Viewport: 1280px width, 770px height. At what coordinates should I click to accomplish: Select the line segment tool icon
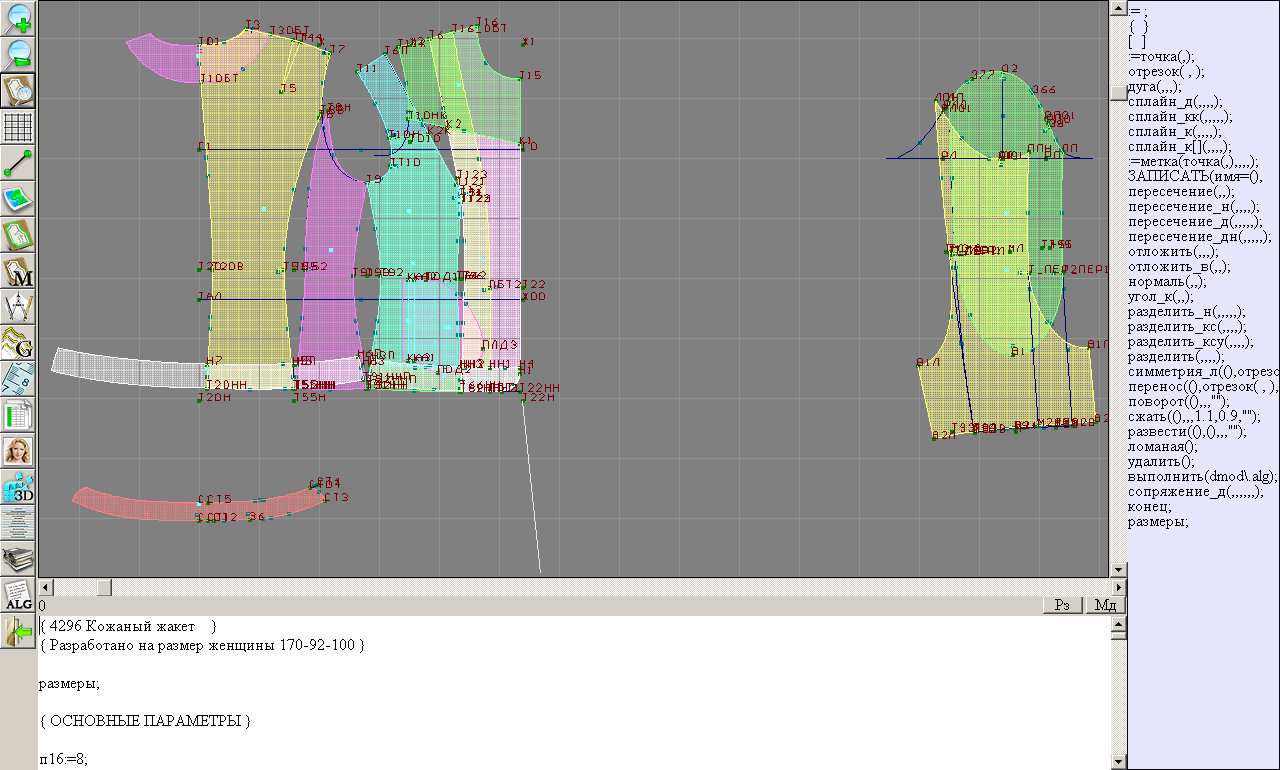(18, 163)
